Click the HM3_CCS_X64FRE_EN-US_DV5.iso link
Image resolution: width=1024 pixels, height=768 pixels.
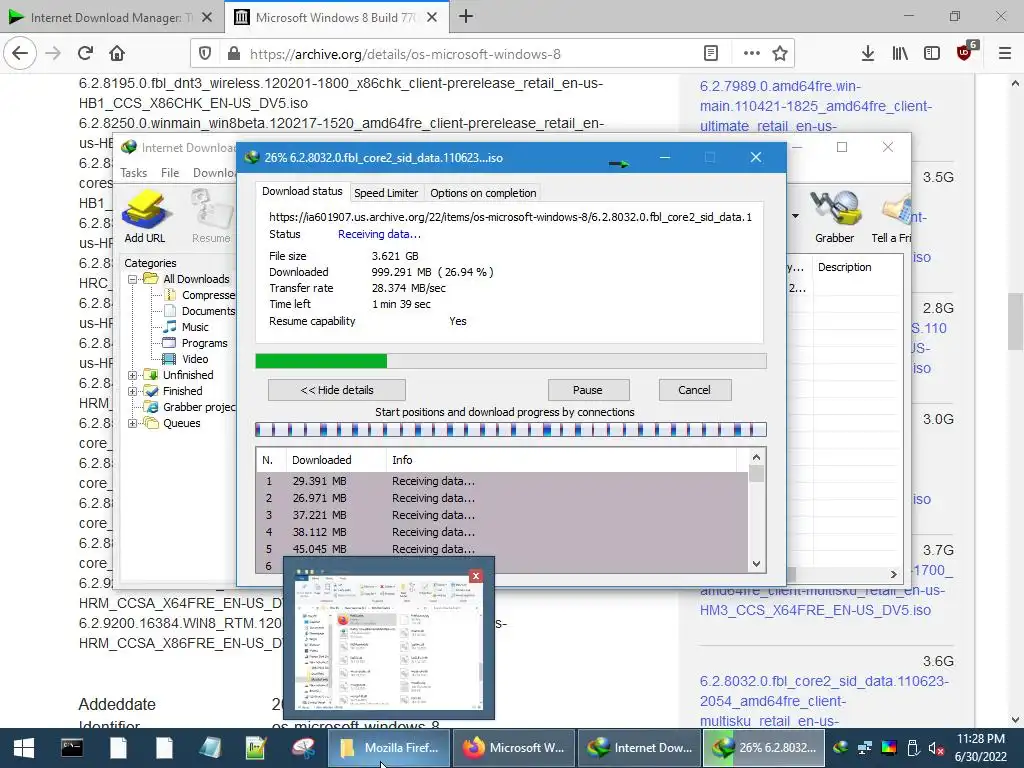pos(815,610)
